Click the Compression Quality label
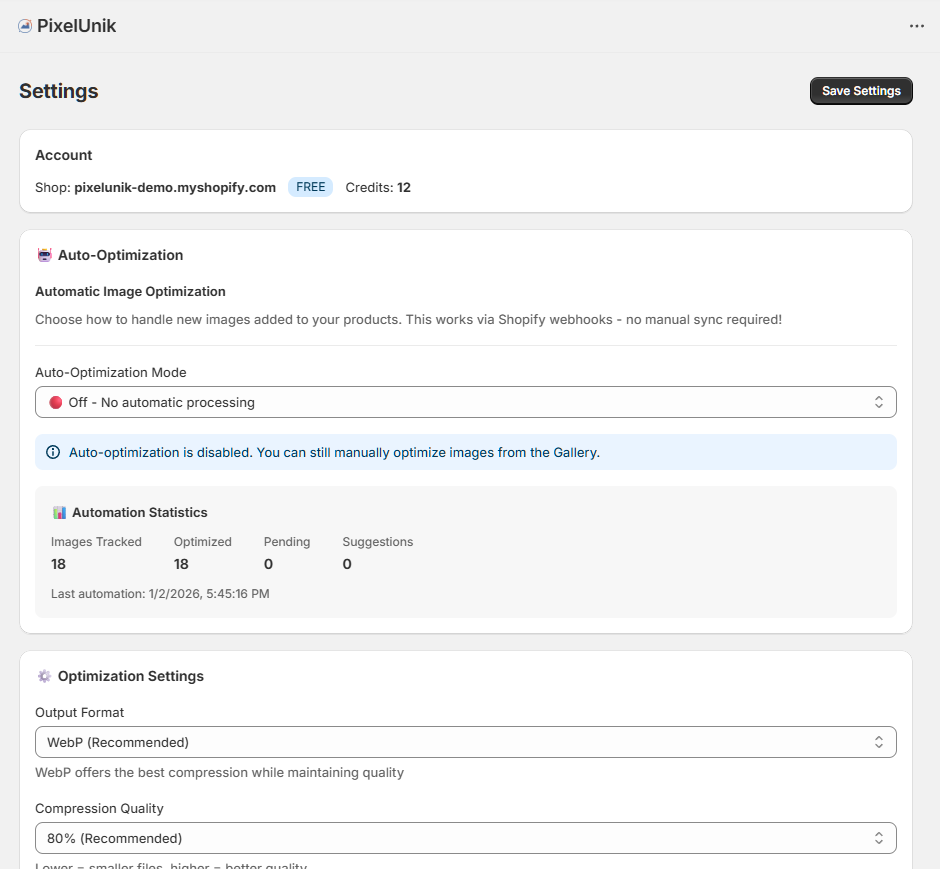Viewport: 940px width, 869px height. [x=100, y=808]
